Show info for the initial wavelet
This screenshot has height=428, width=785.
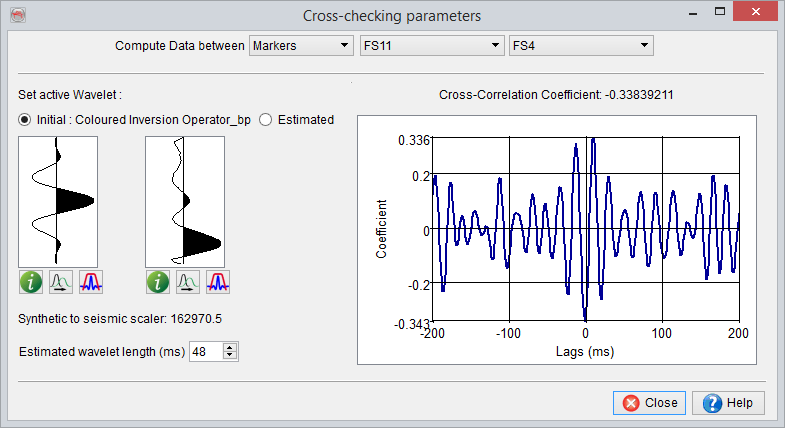[31, 283]
